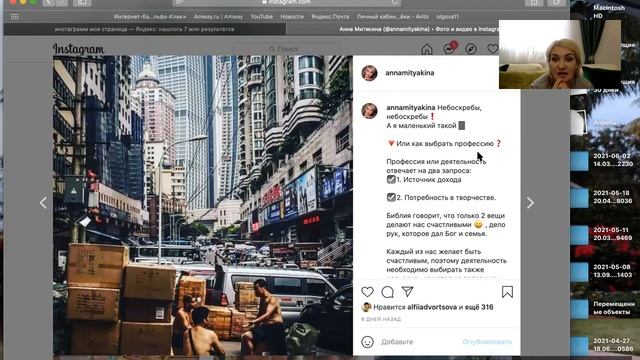Open Instagram home via the house icon

tap(427, 49)
